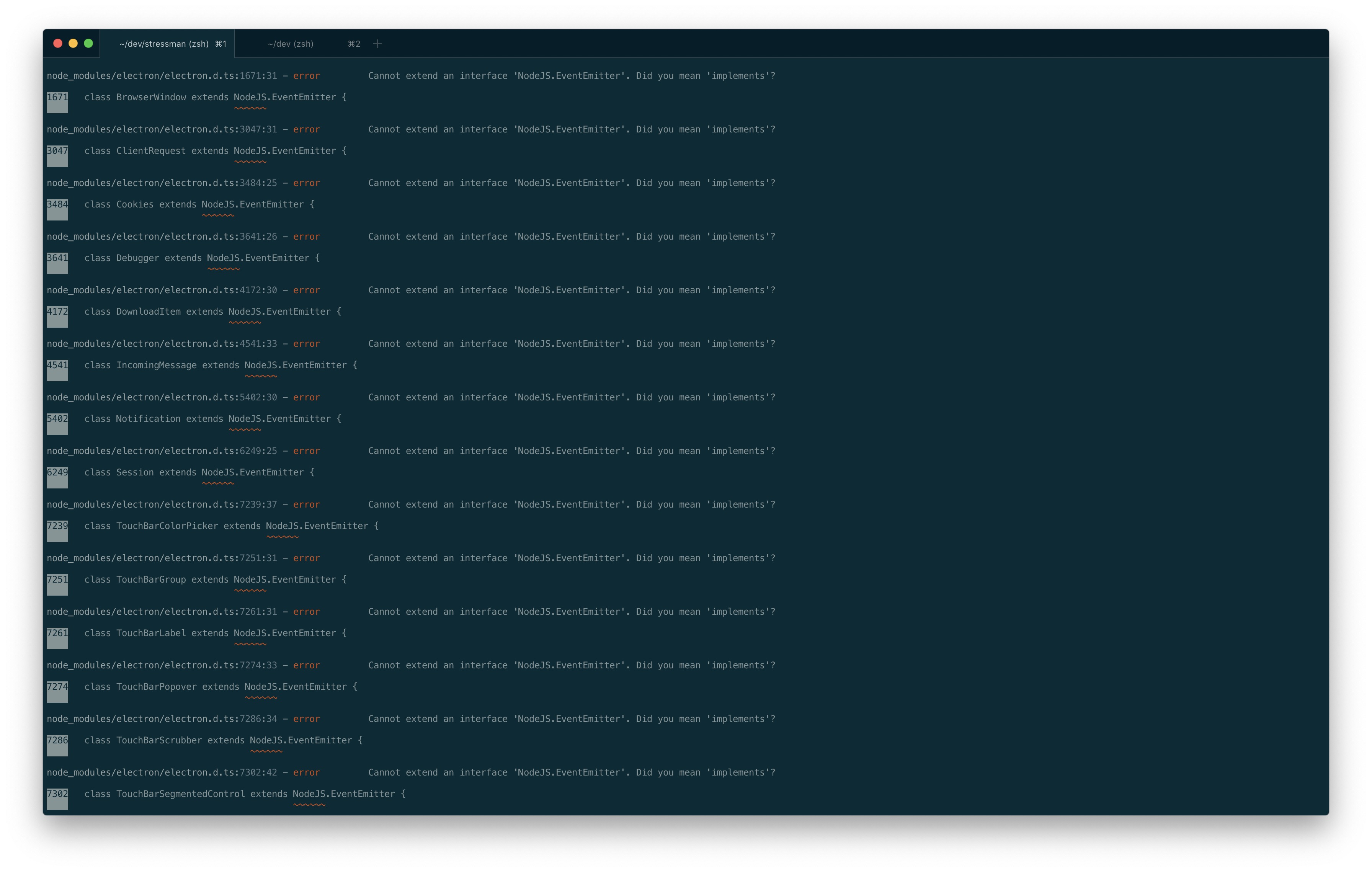1372x872 pixels.
Task: Click the 7302 line number marker
Action: pyautogui.click(x=57, y=799)
